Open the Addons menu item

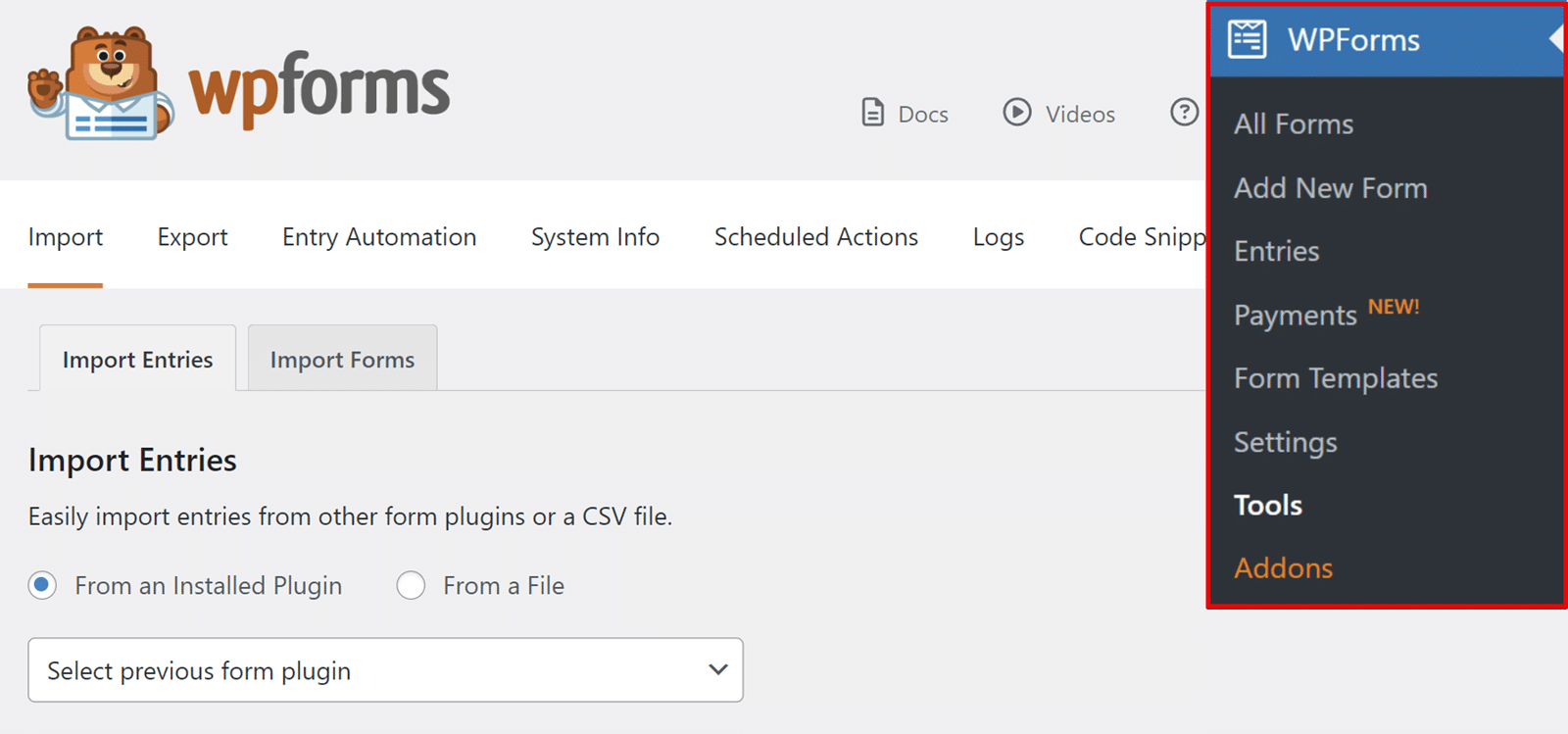coord(1284,568)
